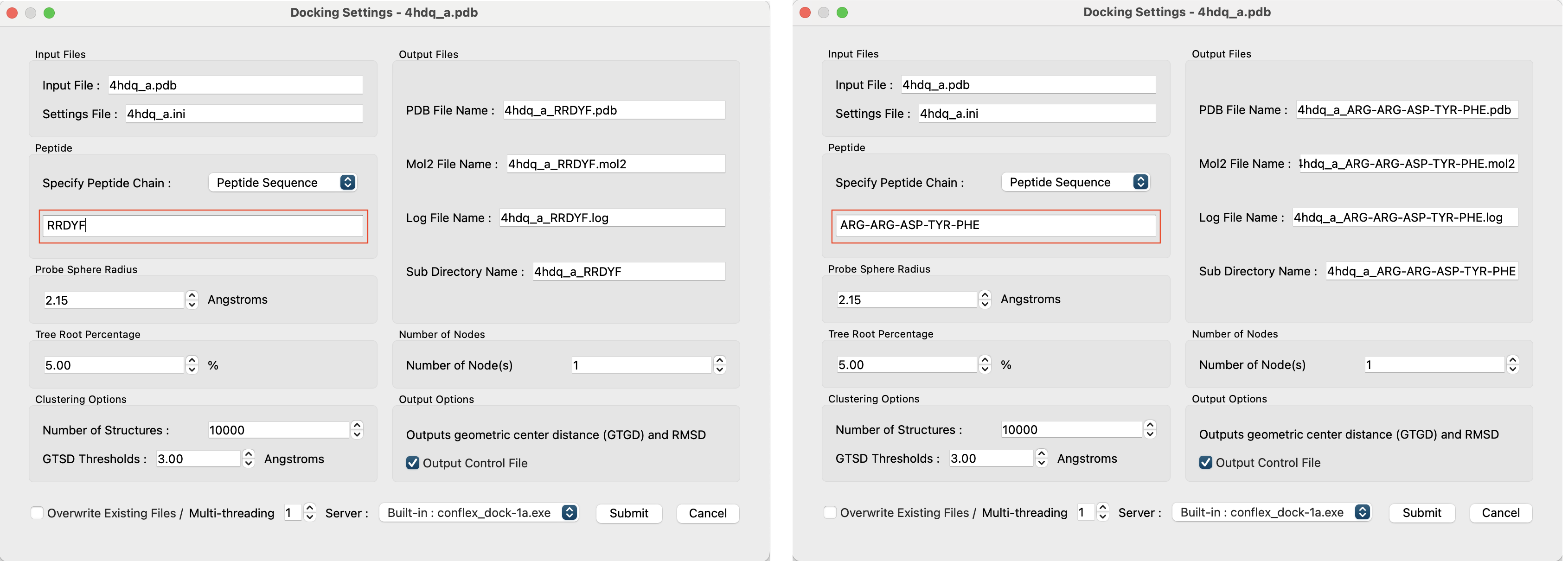Open the Peptide Sequence dropdown
Image resolution: width=1568 pixels, height=561 pixels.
point(282,182)
